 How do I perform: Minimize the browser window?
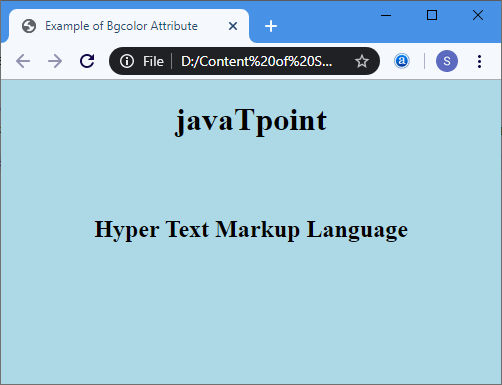click(386, 15)
